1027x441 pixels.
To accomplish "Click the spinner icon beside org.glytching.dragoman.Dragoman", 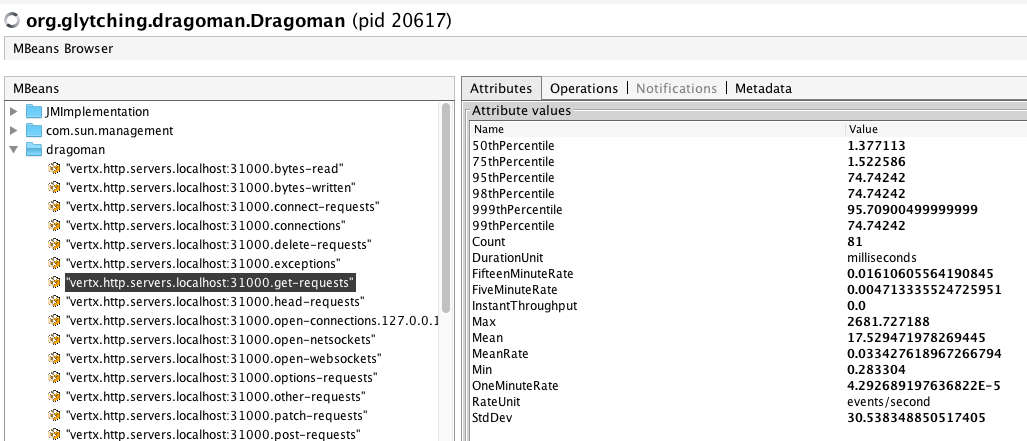I will pyautogui.click(x=12, y=20).
